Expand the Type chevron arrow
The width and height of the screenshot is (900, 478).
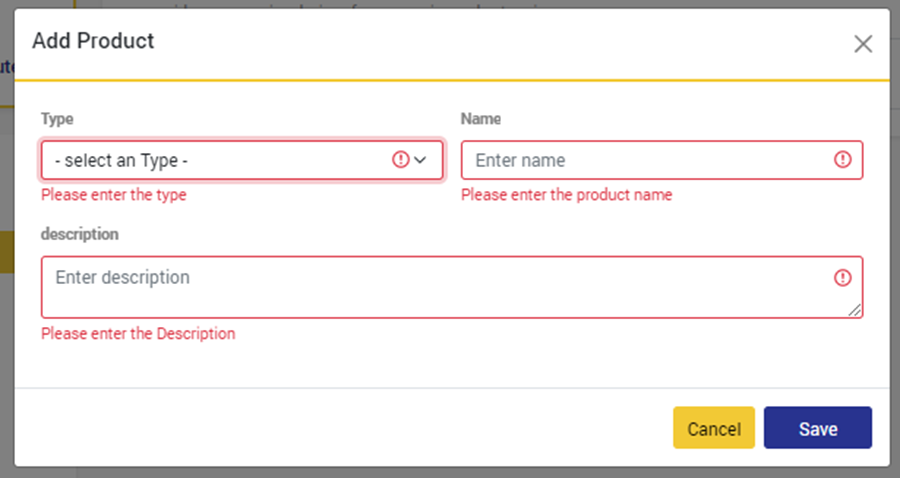click(x=421, y=159)
